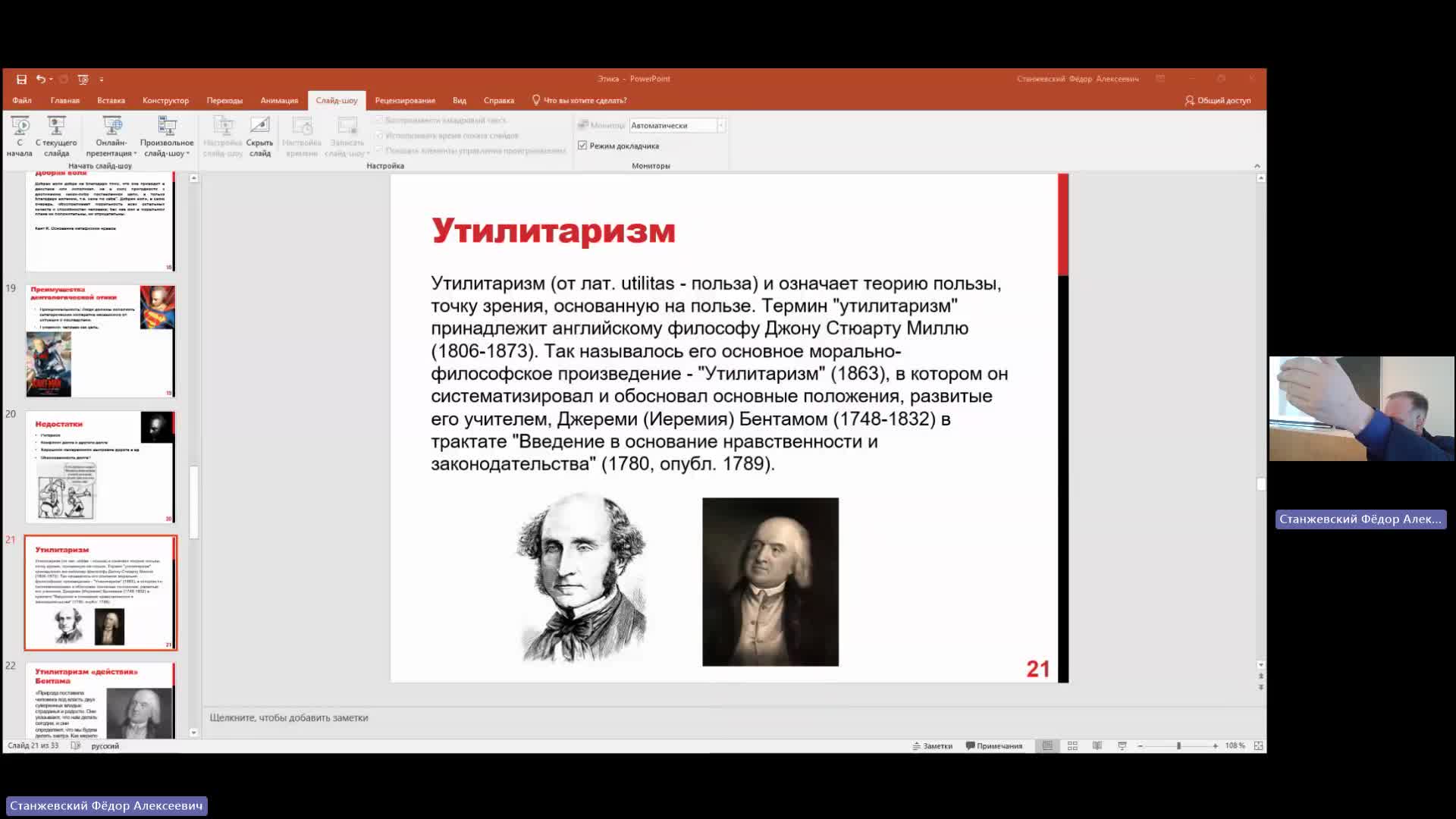The height and width of the screenshot is (819, 1456).
Task: Switch to the Анимация ribbon tab
Action: (279, 100)
